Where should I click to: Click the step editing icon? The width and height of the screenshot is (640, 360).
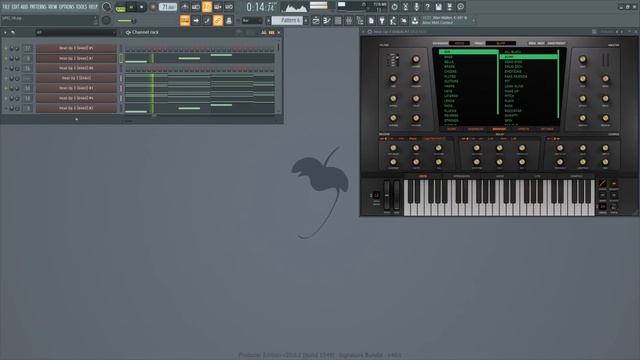207,20
